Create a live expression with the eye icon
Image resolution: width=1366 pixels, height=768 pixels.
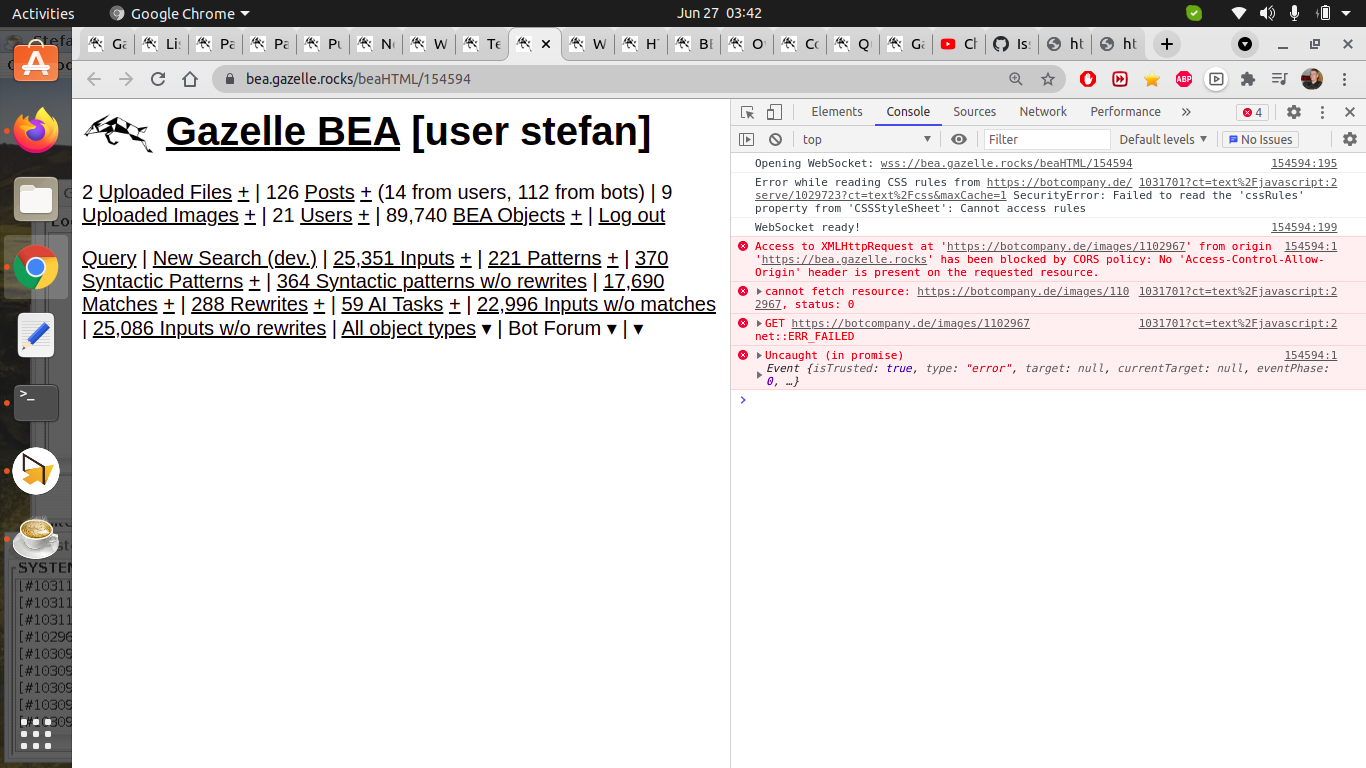coord(959,140)
